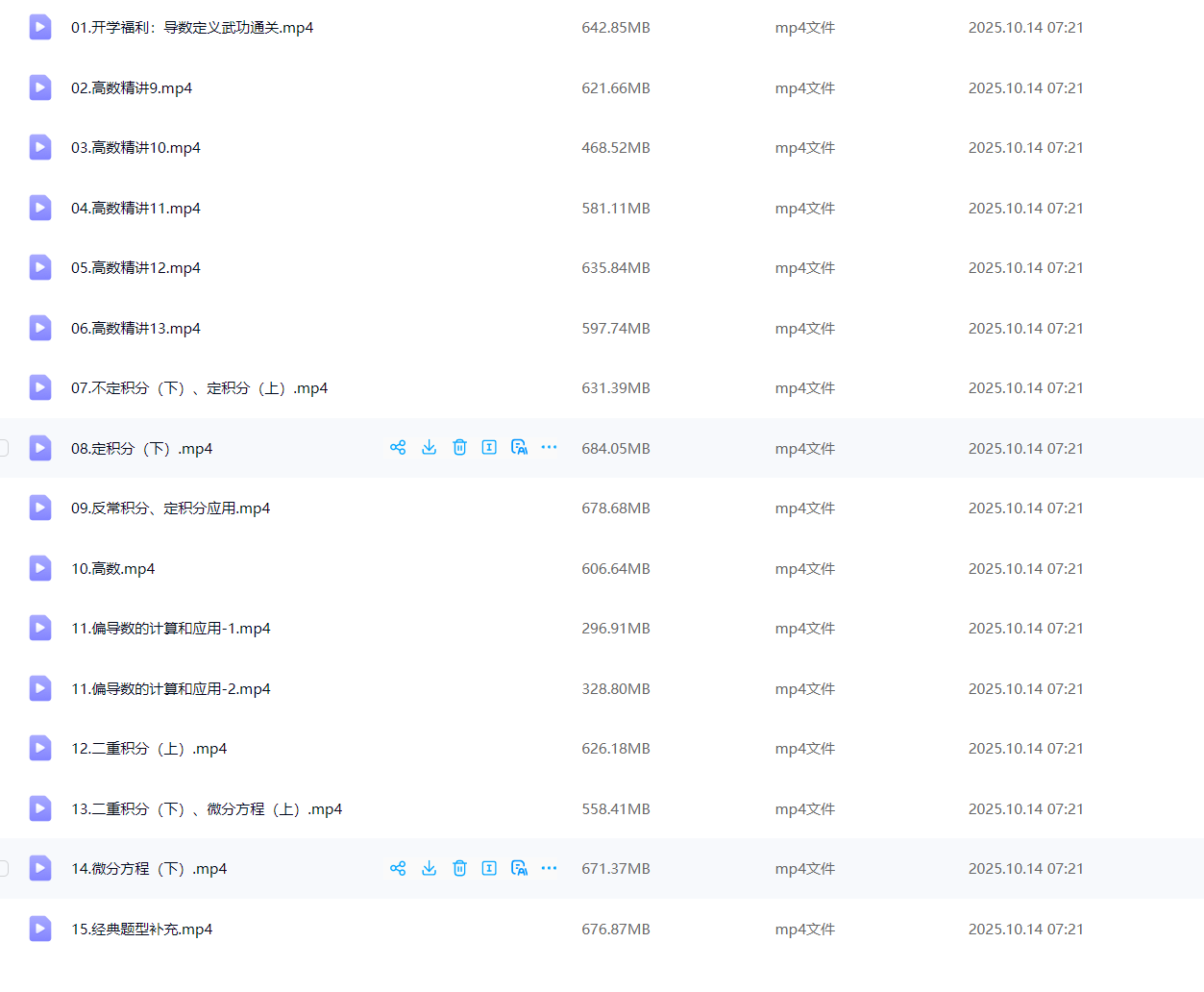This screenshot has height=992, width=1204.
Task: Click the video icon of 02.高数精讲9.mp4
Action: (40, 88)
